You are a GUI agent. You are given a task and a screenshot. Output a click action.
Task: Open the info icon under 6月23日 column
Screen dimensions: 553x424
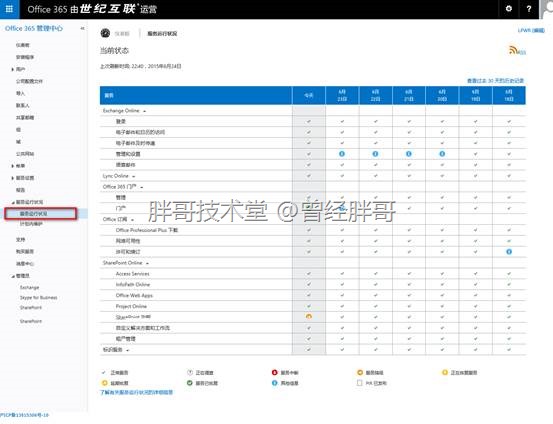pyautogui.click(x=342, y=154)
